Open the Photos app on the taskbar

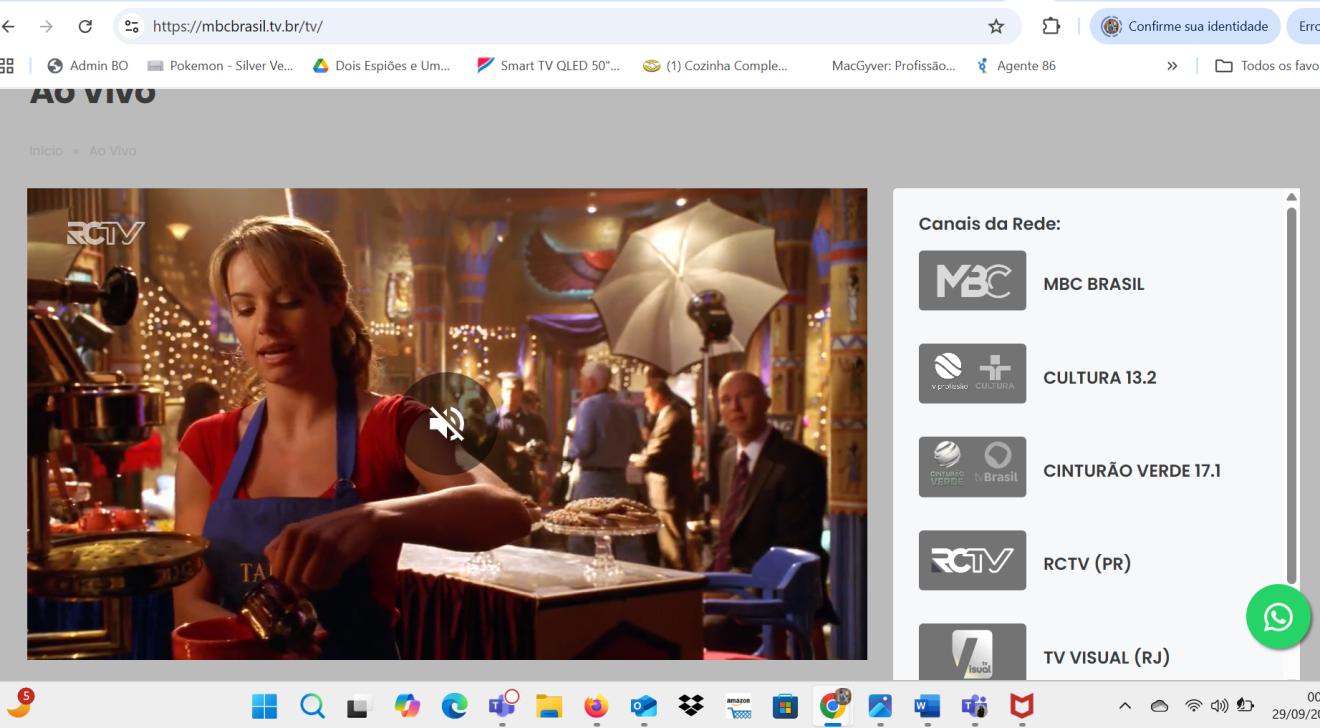[880, 706]
